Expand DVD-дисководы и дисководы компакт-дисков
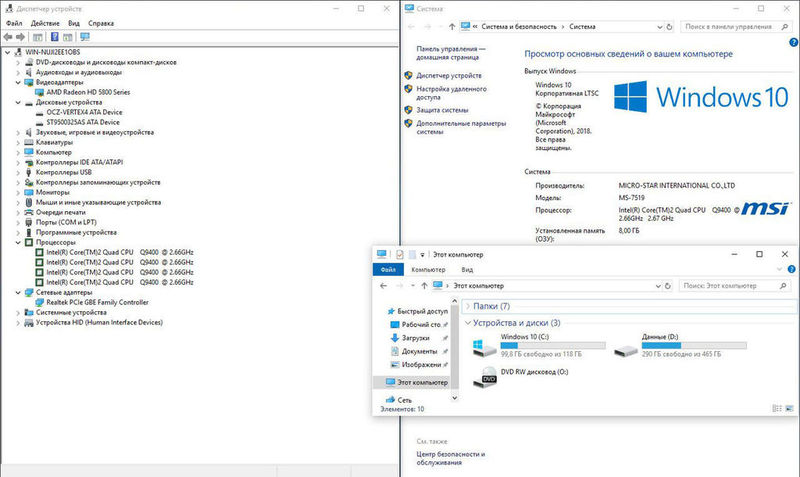 [x=18, y=62]
